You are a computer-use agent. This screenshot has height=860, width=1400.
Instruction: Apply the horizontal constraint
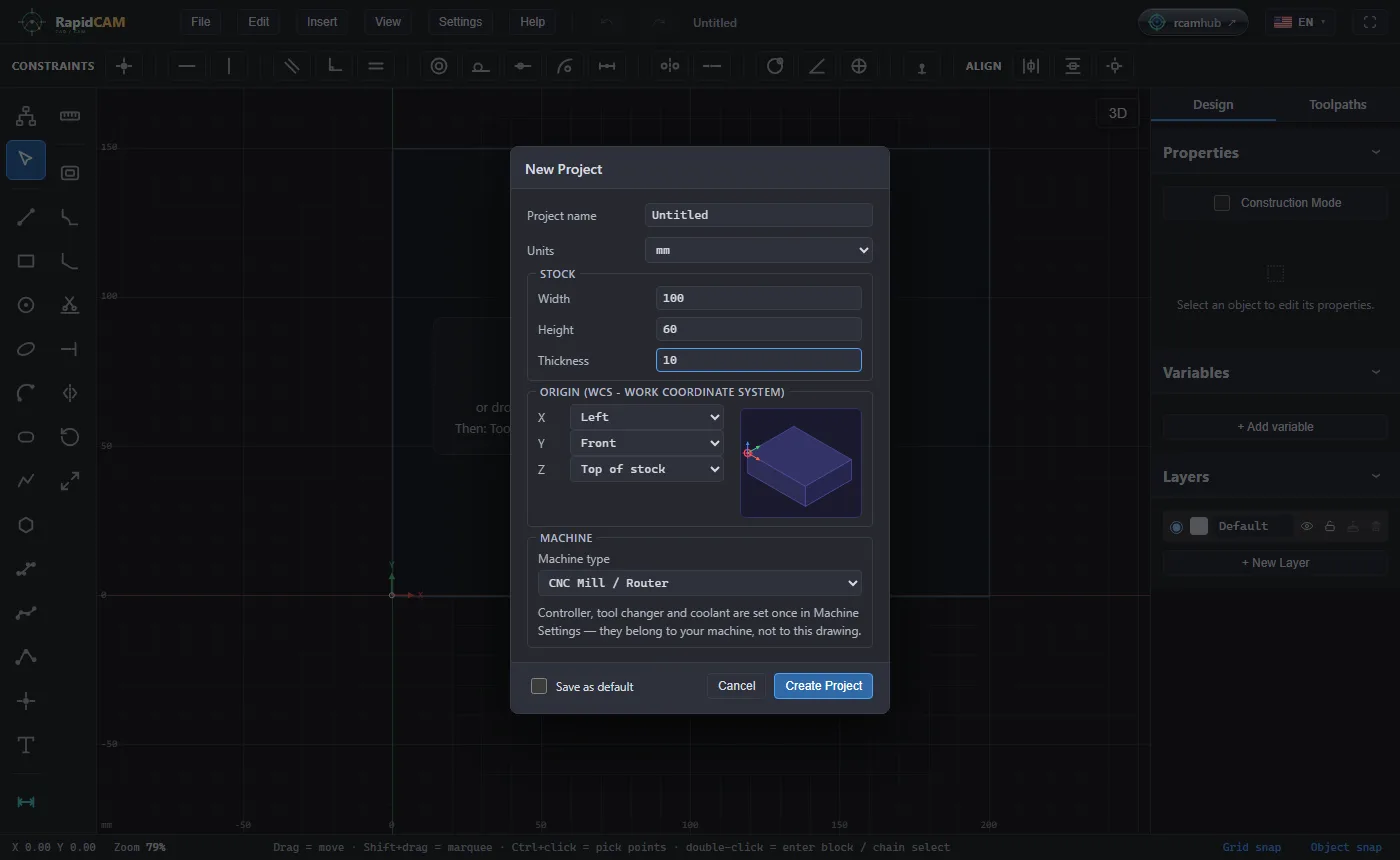tap(187, 66)
